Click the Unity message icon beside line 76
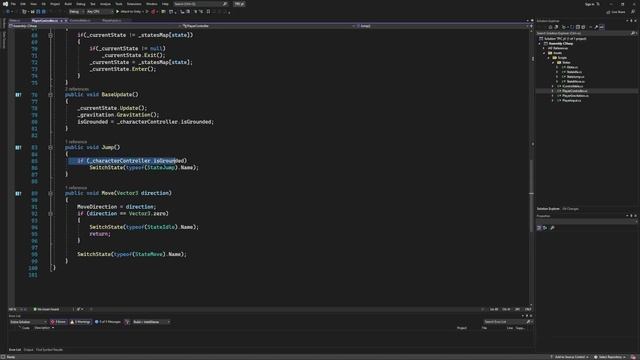 [x=18, y=95]
